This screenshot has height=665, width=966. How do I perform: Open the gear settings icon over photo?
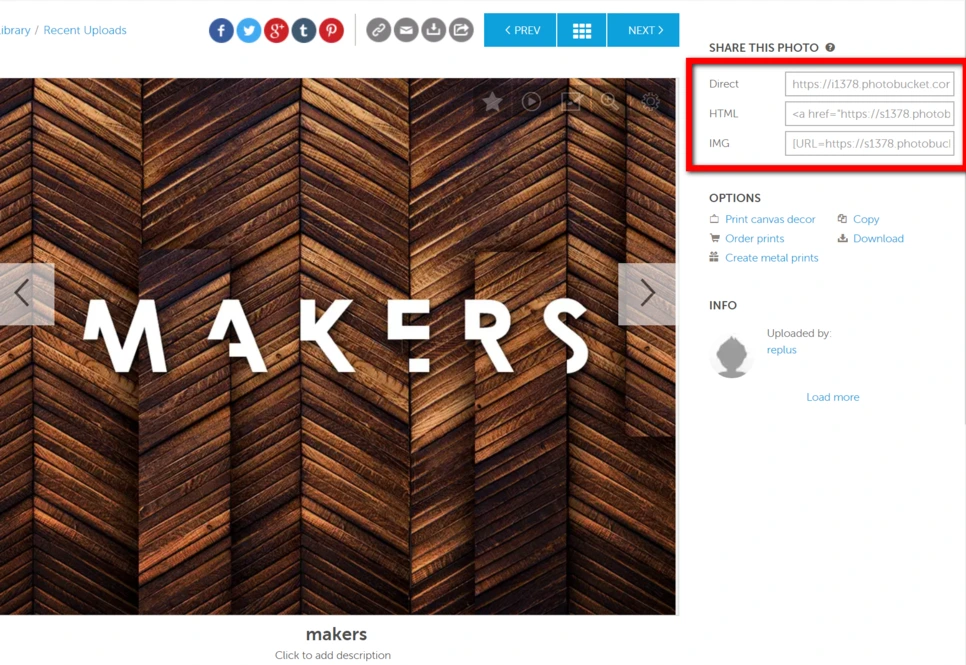click(651, 102)
